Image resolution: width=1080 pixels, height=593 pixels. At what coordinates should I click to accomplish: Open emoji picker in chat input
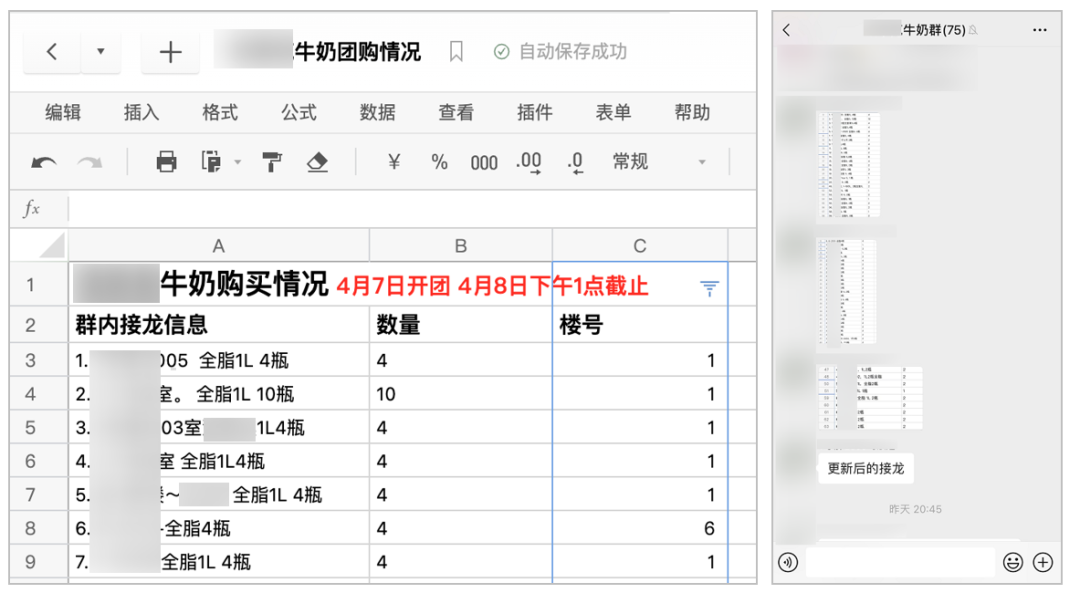click(x=1012, y=562)
